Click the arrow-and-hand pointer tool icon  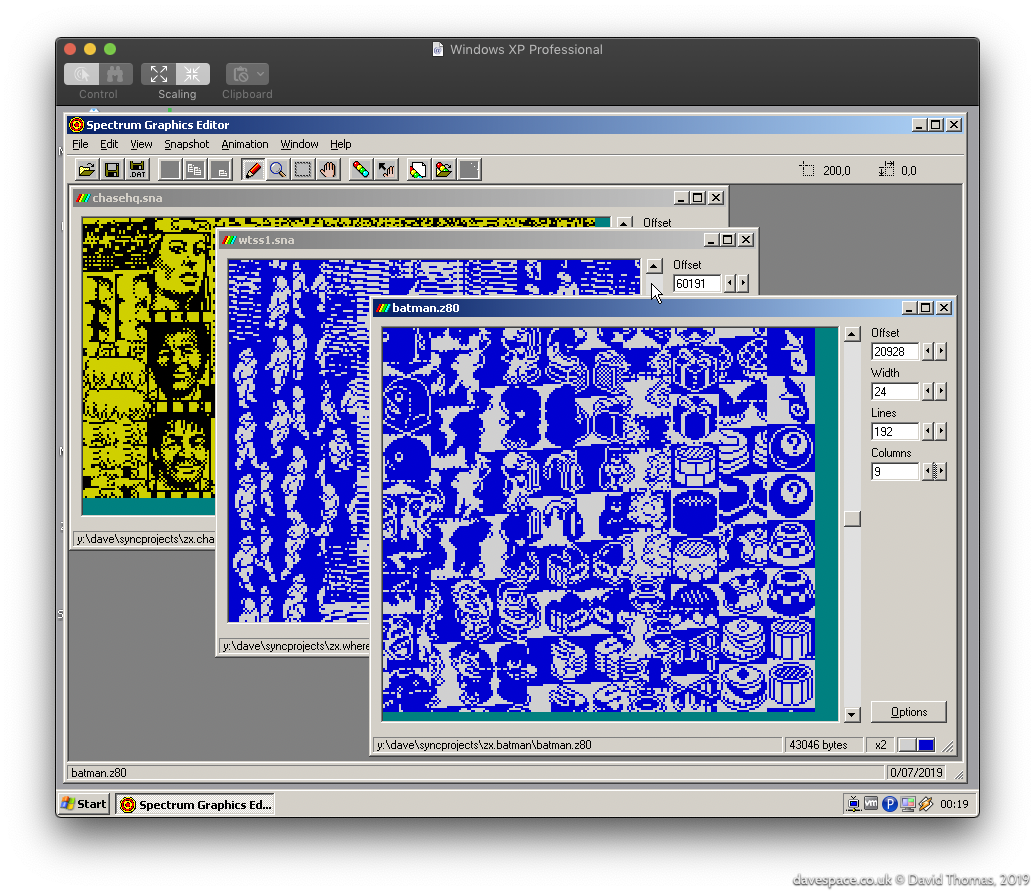(x=386, y=170)
